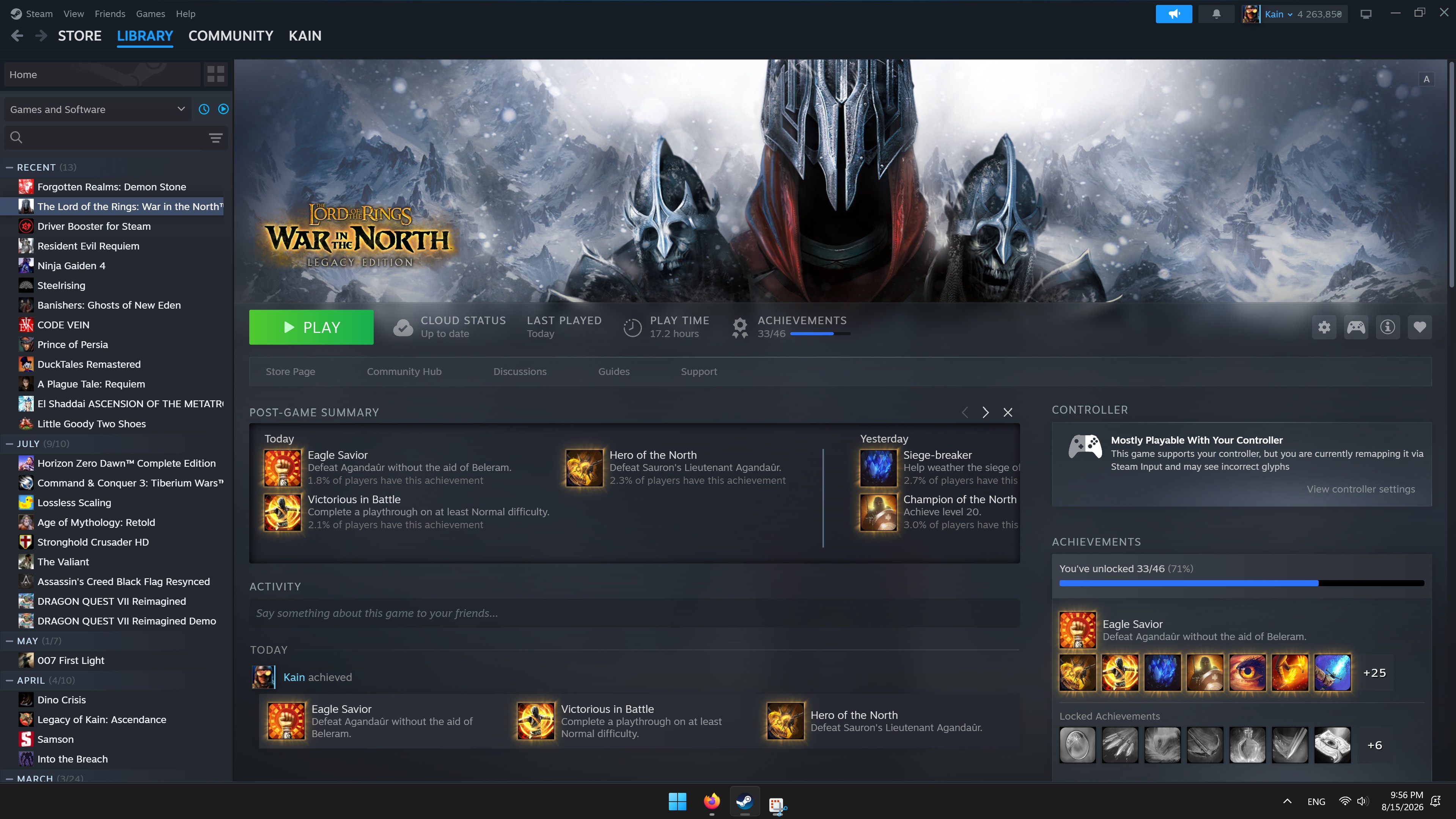Click the library search field
This screenshot has height=819, width=1456.
click(x=116, y=137)
